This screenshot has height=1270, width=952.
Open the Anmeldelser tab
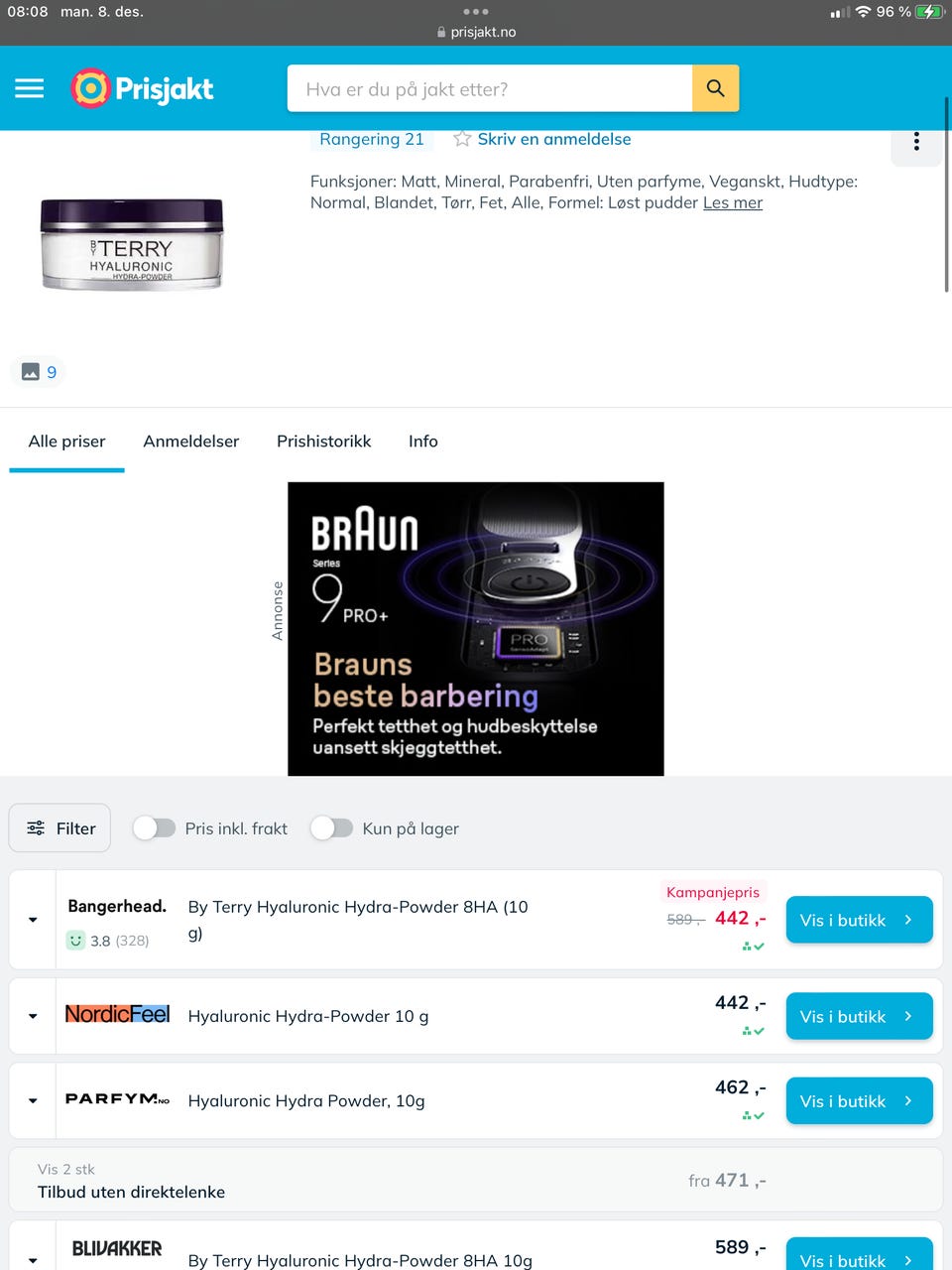tap(190, 442)
